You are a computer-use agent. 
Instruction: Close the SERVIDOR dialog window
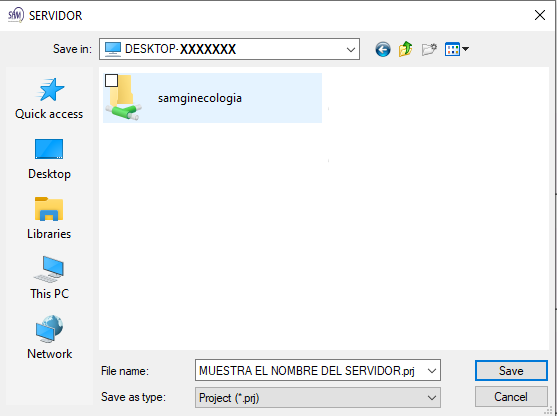540,15
